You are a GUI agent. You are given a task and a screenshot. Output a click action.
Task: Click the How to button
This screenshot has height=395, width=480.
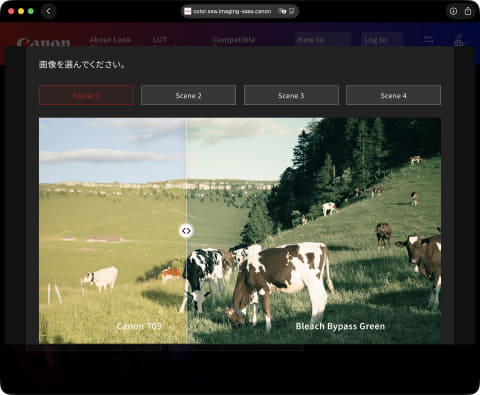323,40
